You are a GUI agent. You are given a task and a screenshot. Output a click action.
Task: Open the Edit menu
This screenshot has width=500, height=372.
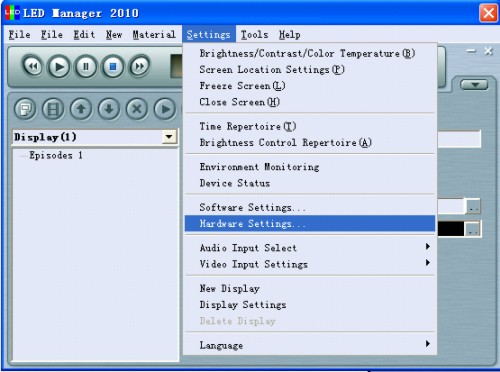(84, 34)
